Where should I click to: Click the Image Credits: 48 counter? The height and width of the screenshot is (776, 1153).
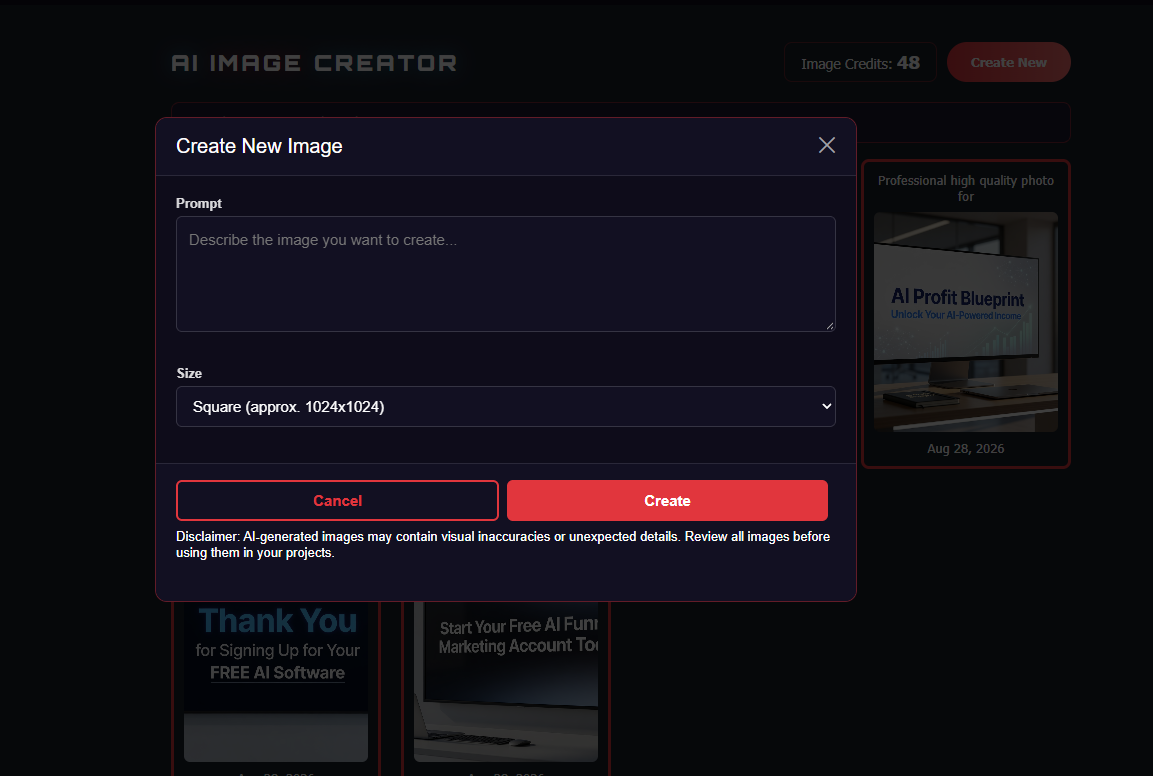pyautogui.click(x=860, y=63)
